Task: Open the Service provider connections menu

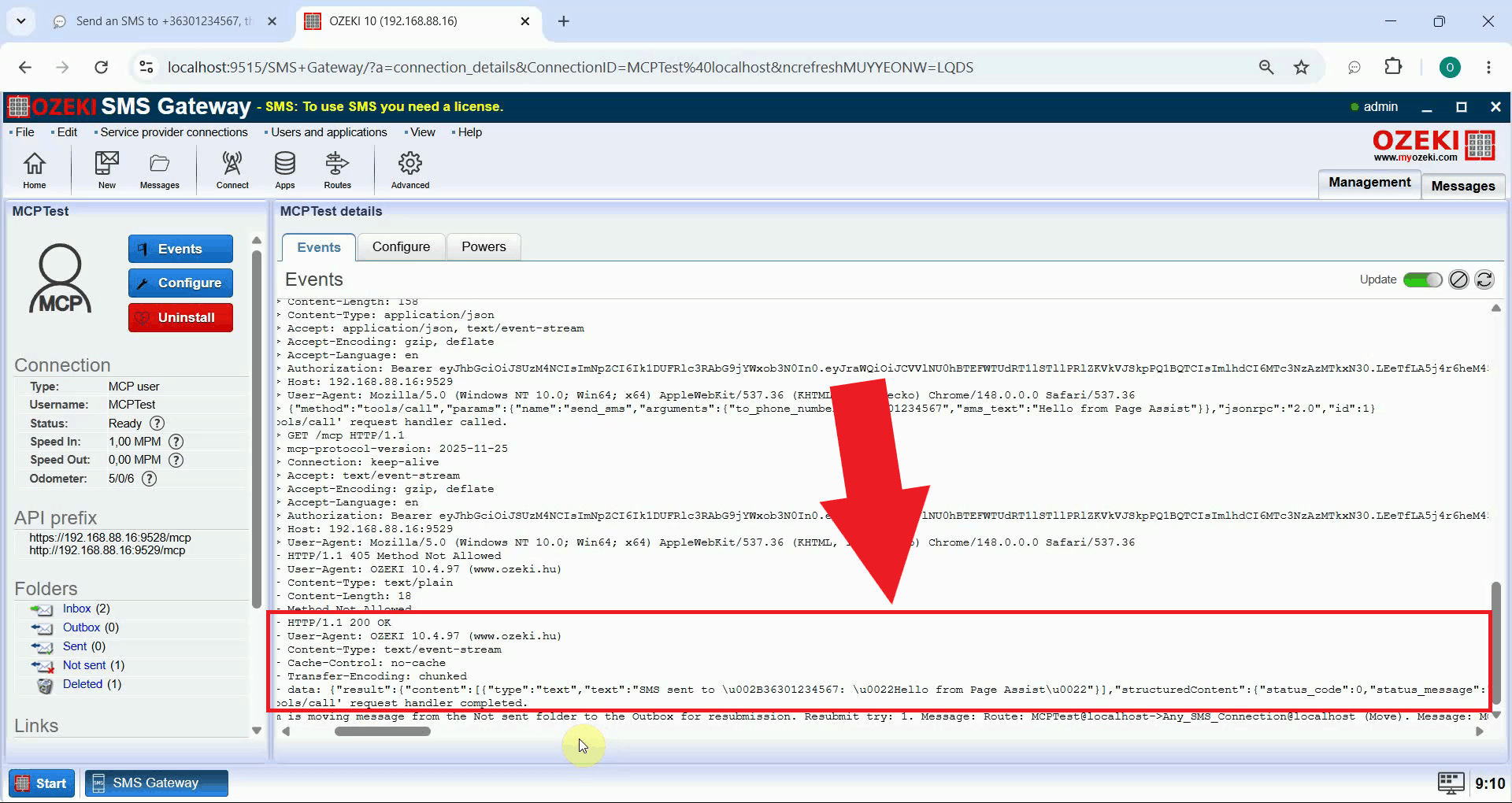Action: (x=173, y=132)
